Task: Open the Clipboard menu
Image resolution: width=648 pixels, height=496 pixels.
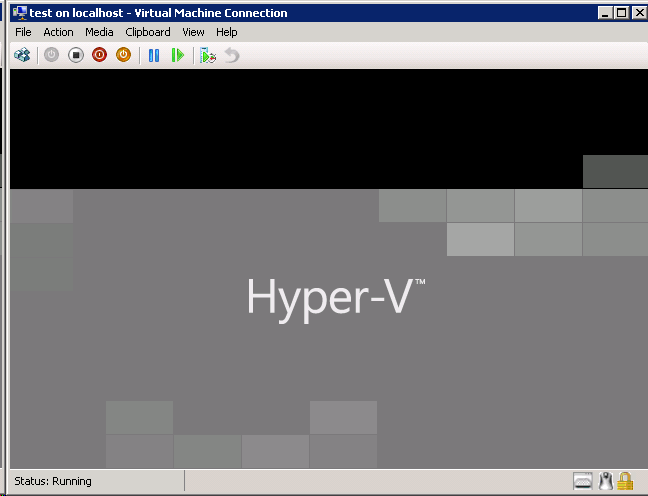Action: 148,32
